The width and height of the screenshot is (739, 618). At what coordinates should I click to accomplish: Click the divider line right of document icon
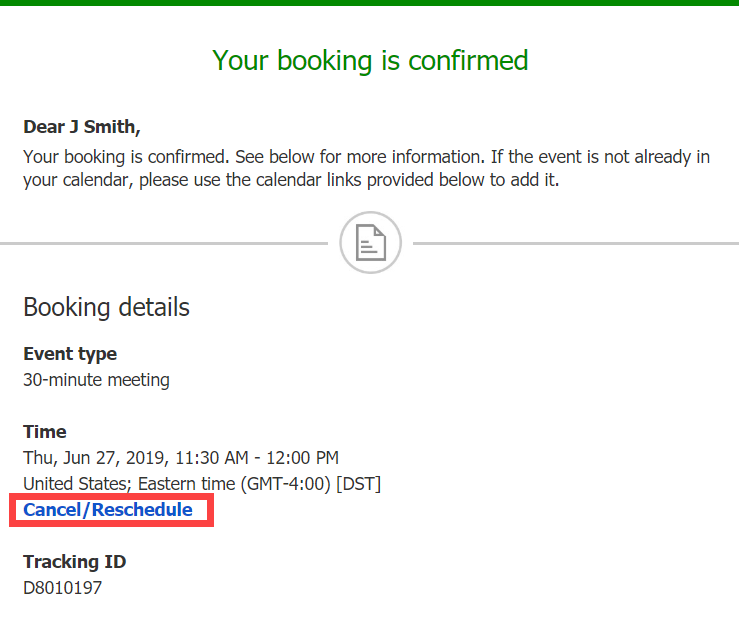point(575,243)
